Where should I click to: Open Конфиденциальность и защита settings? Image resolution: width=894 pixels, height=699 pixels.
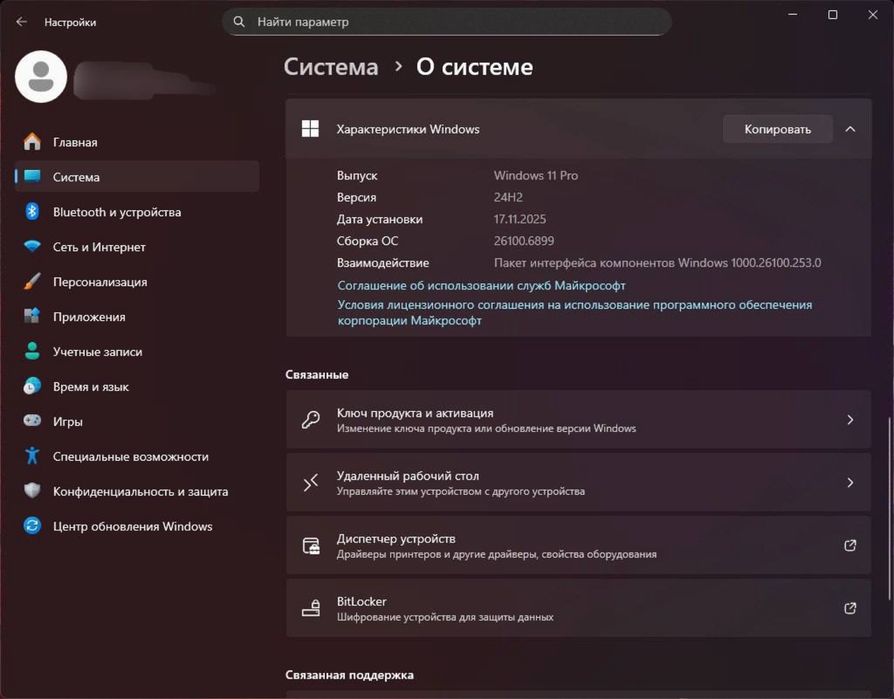coord(137,491)
